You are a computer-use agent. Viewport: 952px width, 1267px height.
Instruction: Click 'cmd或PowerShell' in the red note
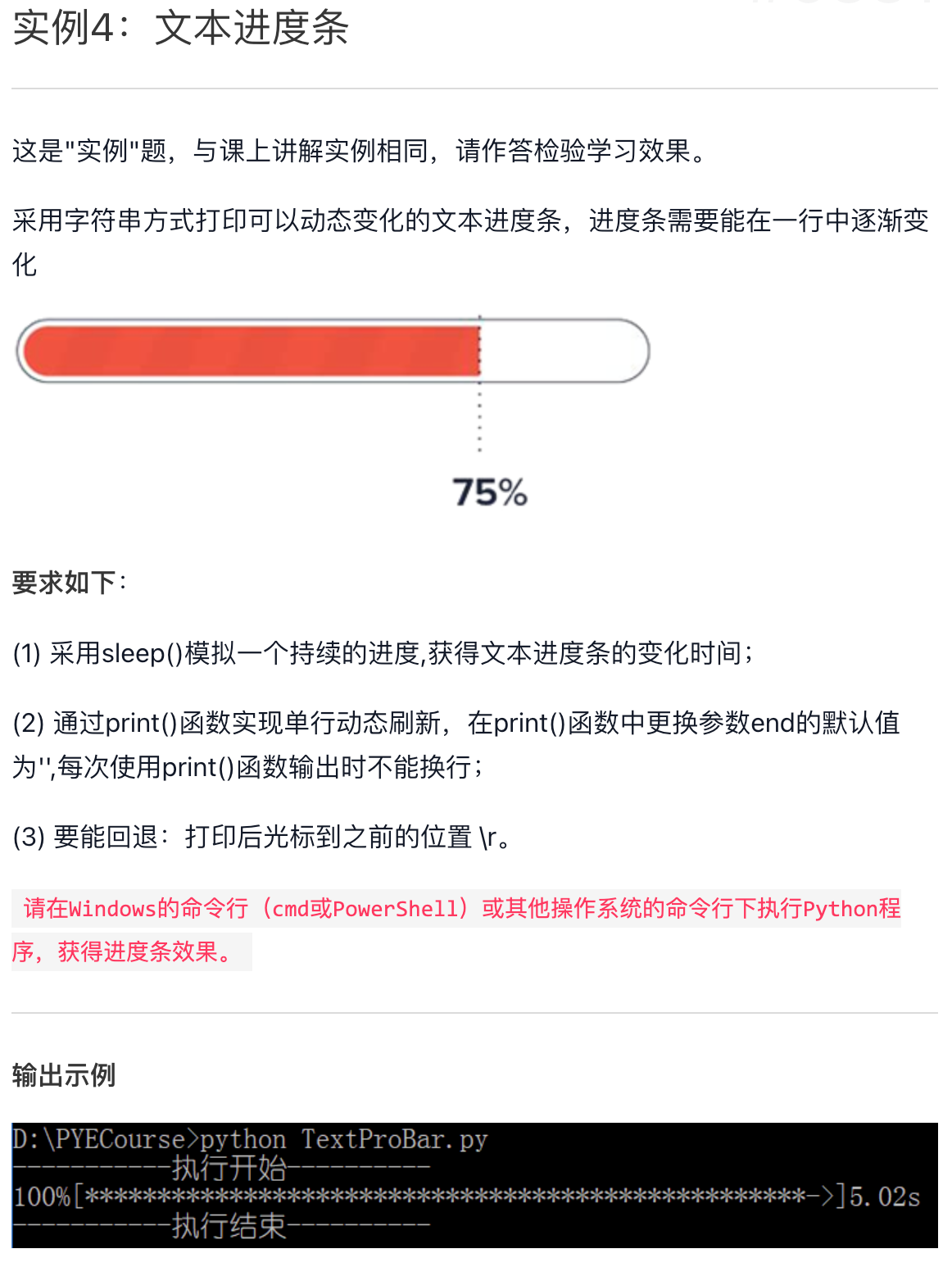[365, 909]
